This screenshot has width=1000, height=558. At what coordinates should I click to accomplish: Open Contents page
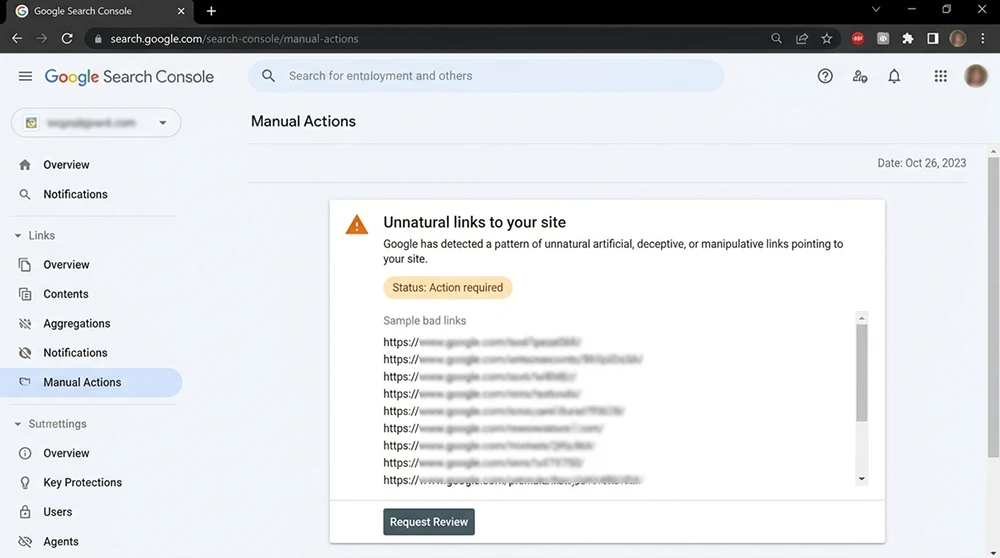click(66, 294)
